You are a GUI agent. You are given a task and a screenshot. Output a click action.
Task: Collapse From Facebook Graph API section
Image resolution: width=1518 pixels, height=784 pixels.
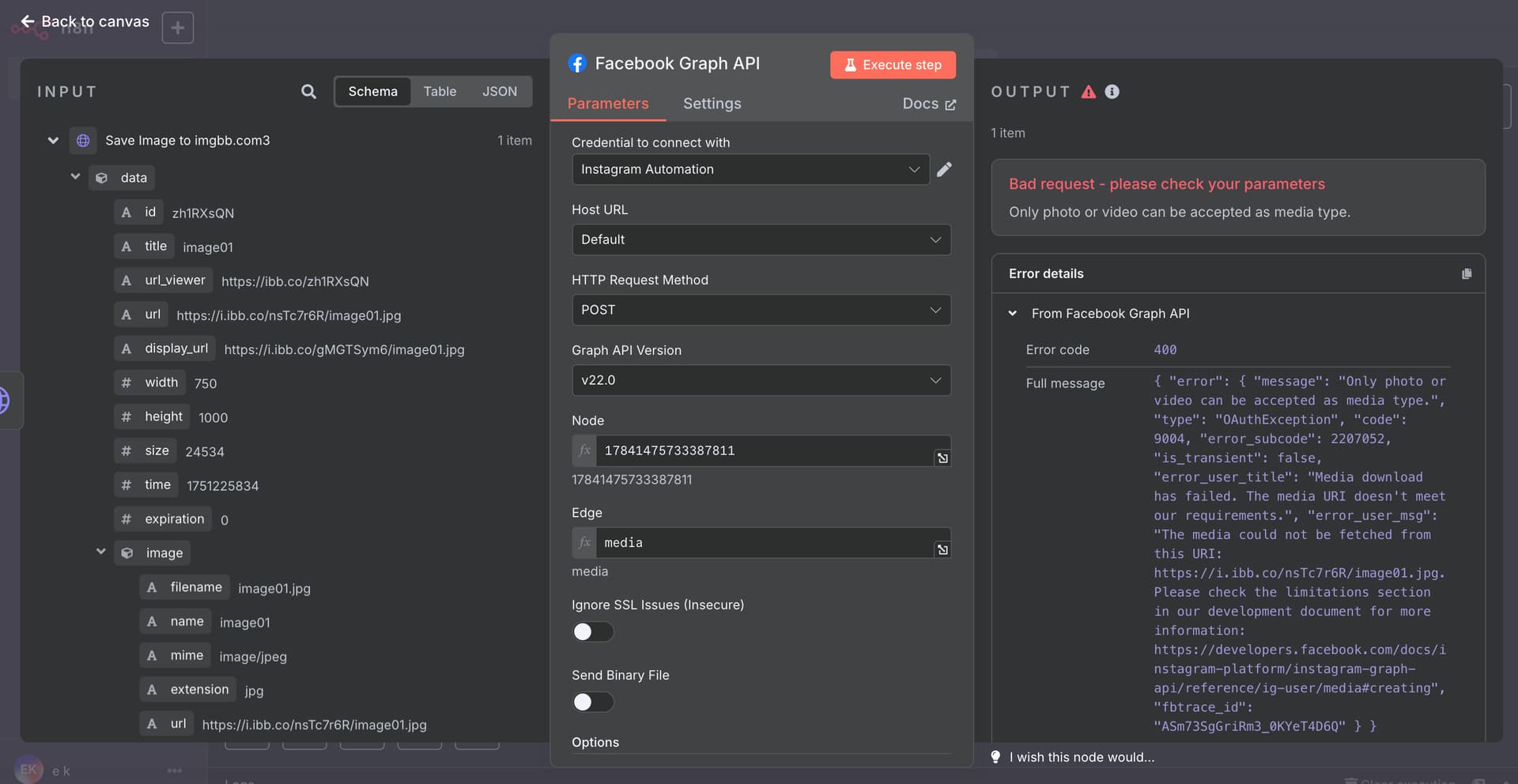coord(1012,314)
